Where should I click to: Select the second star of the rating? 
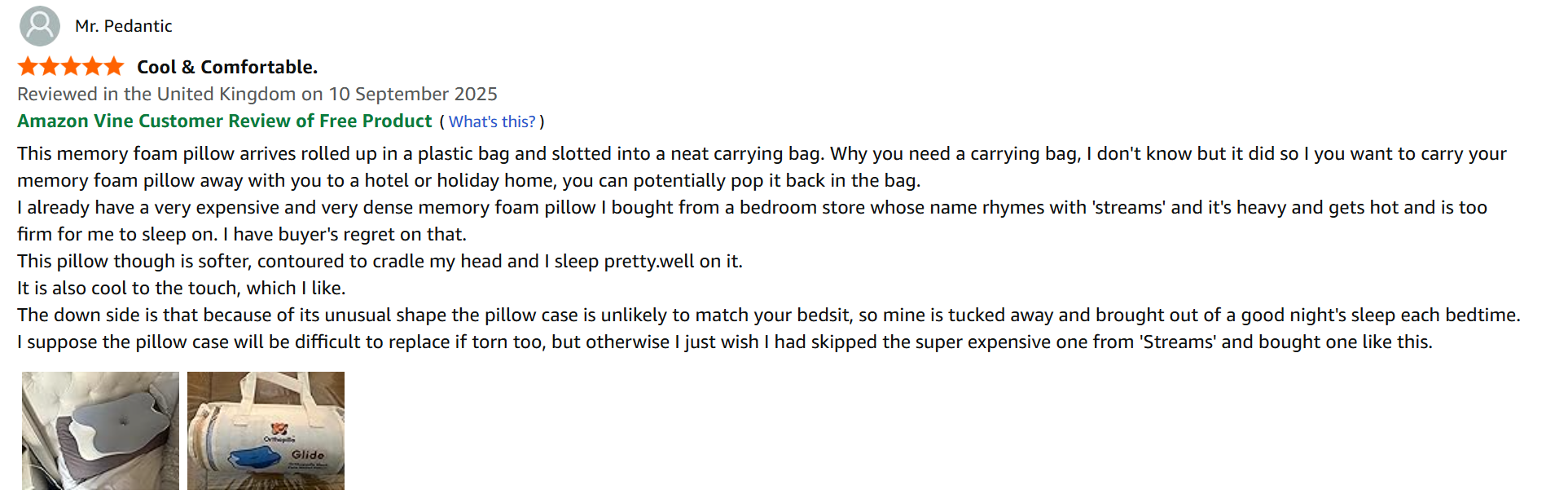point(48,65)
